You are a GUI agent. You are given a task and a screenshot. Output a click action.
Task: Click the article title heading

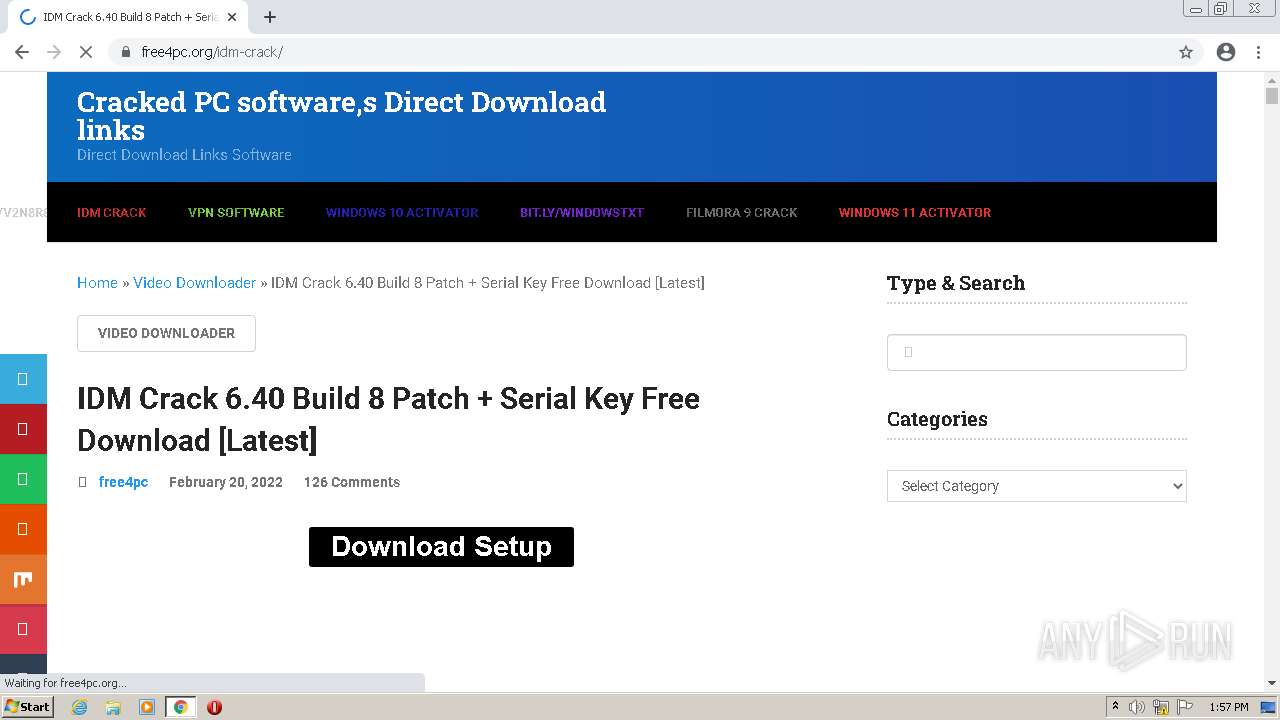pyautogui.click(x=388, y=419)
